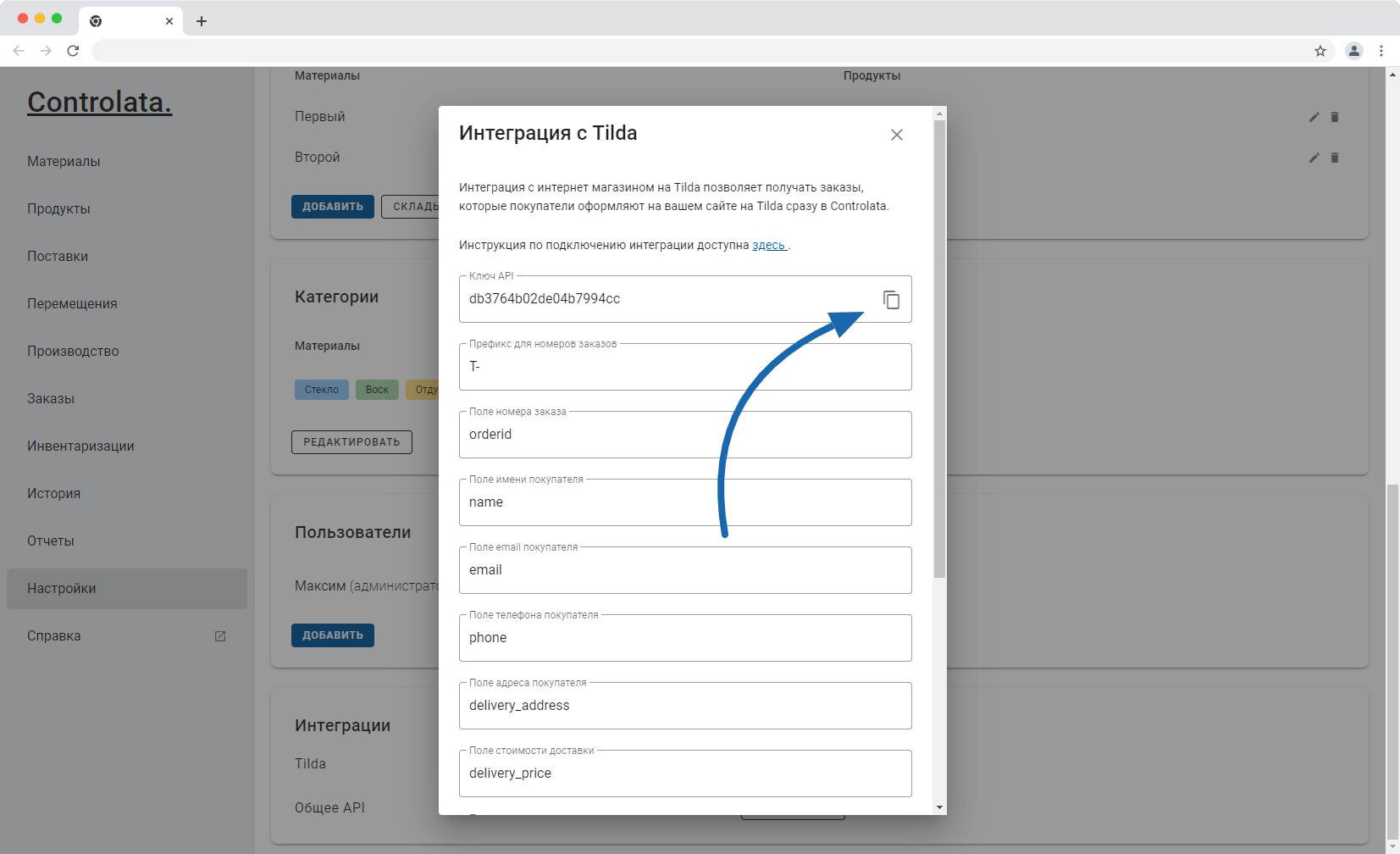Open the integration instructions link "здесь"

coord(769,245)
